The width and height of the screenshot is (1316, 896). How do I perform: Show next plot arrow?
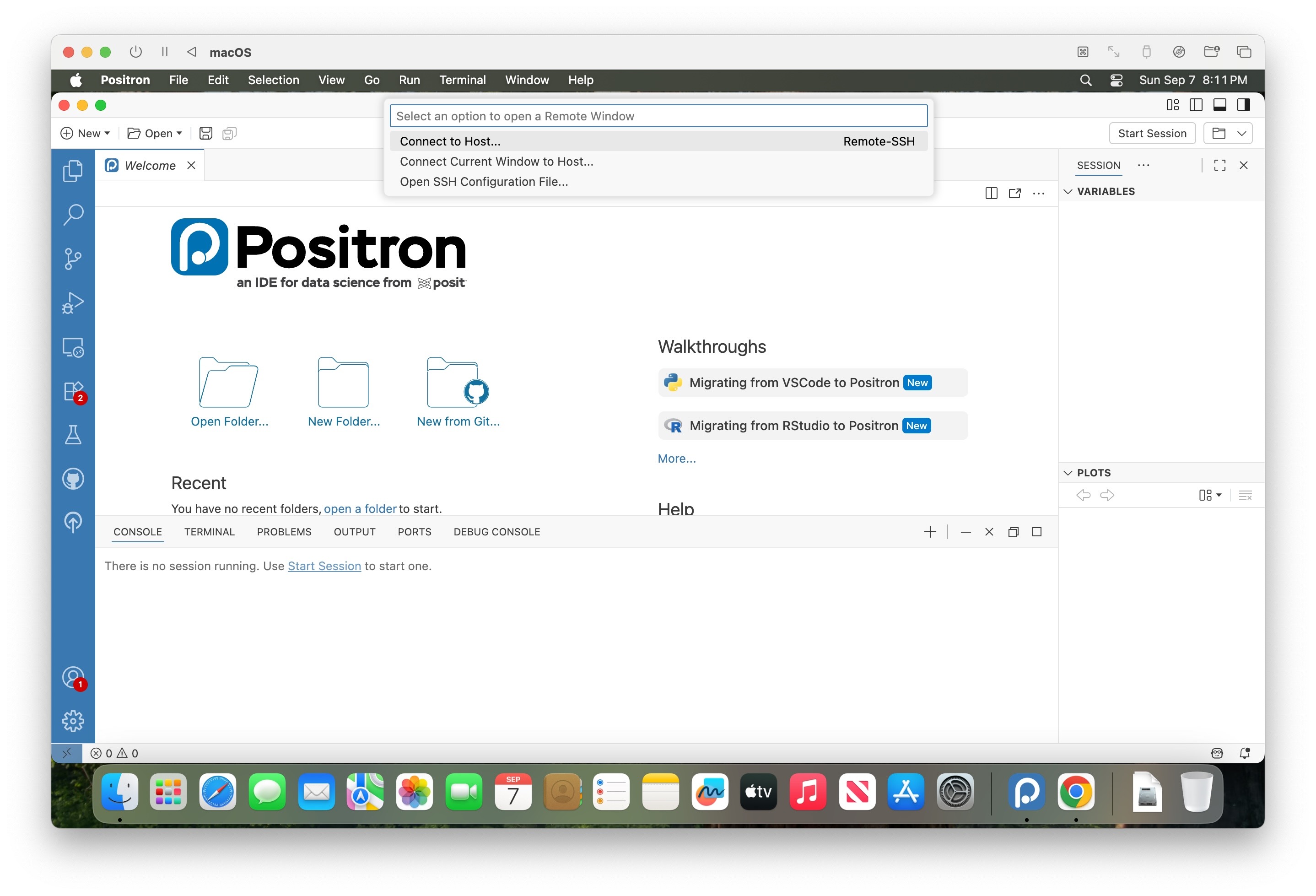[1107, 495]
